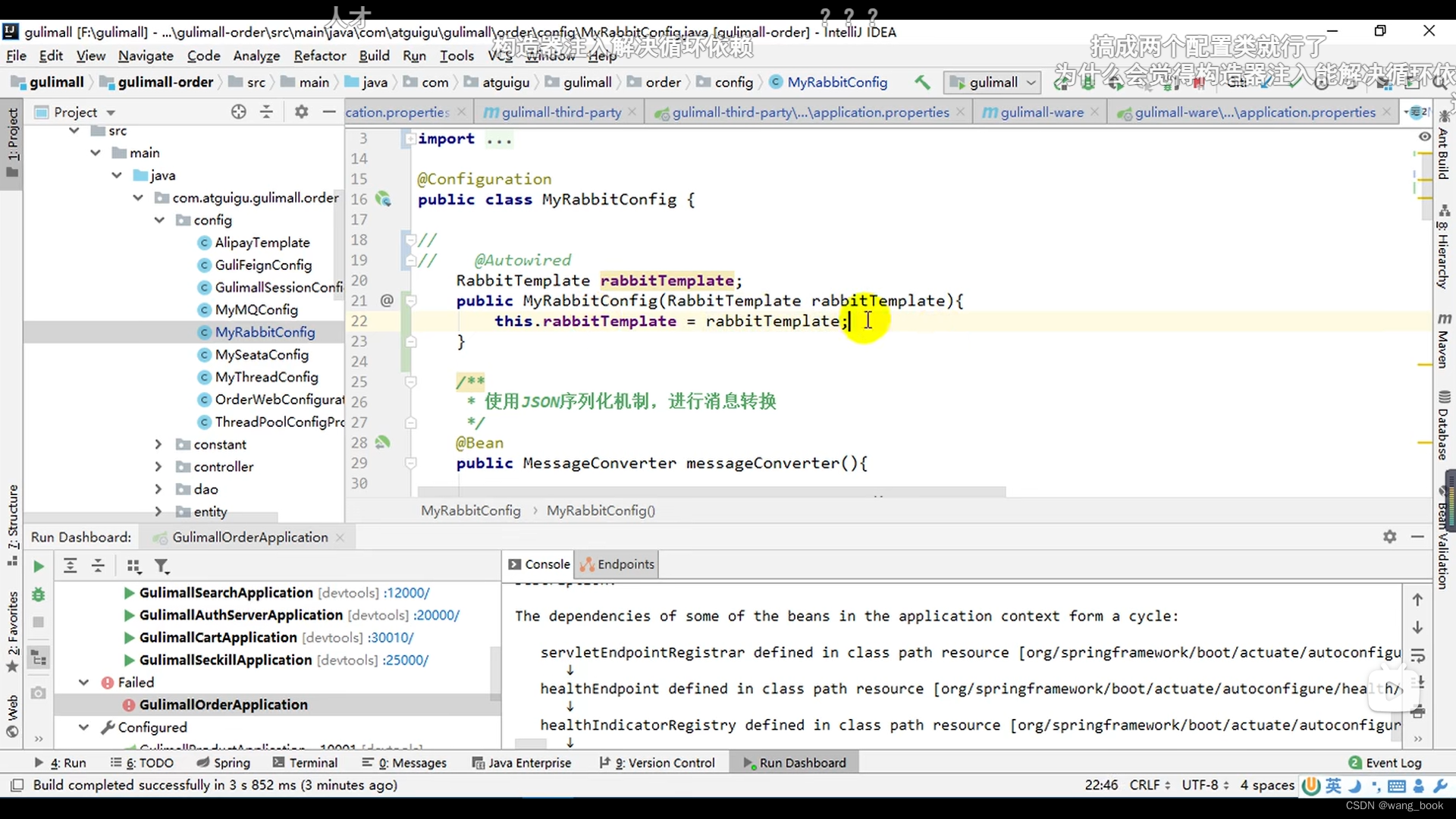Open the Refactor menu
The image size is (1456, 819).
(x=320, y=55)
